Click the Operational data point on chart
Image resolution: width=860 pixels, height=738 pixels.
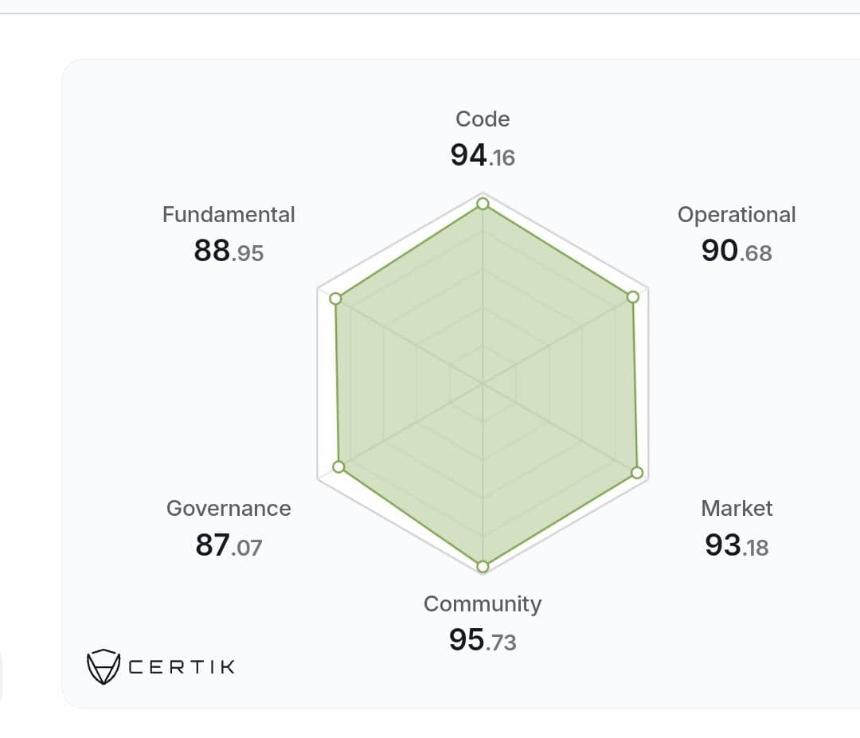(632, 297)
